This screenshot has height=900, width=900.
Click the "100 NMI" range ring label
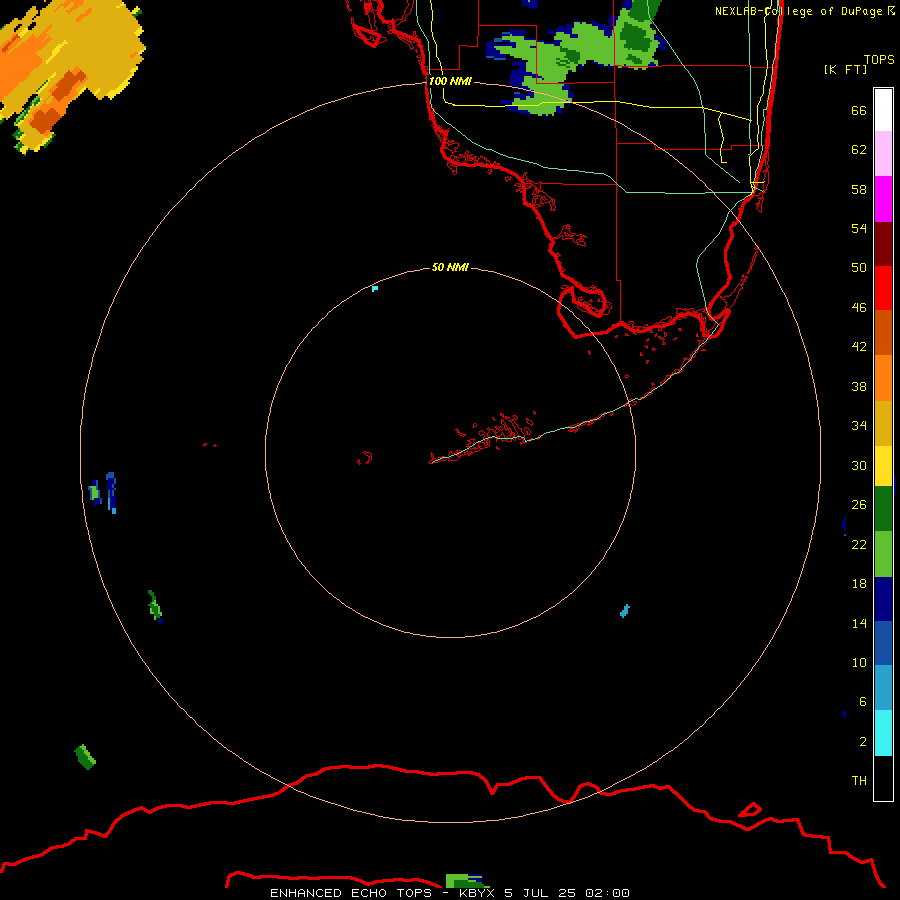(x=450, y=81)
